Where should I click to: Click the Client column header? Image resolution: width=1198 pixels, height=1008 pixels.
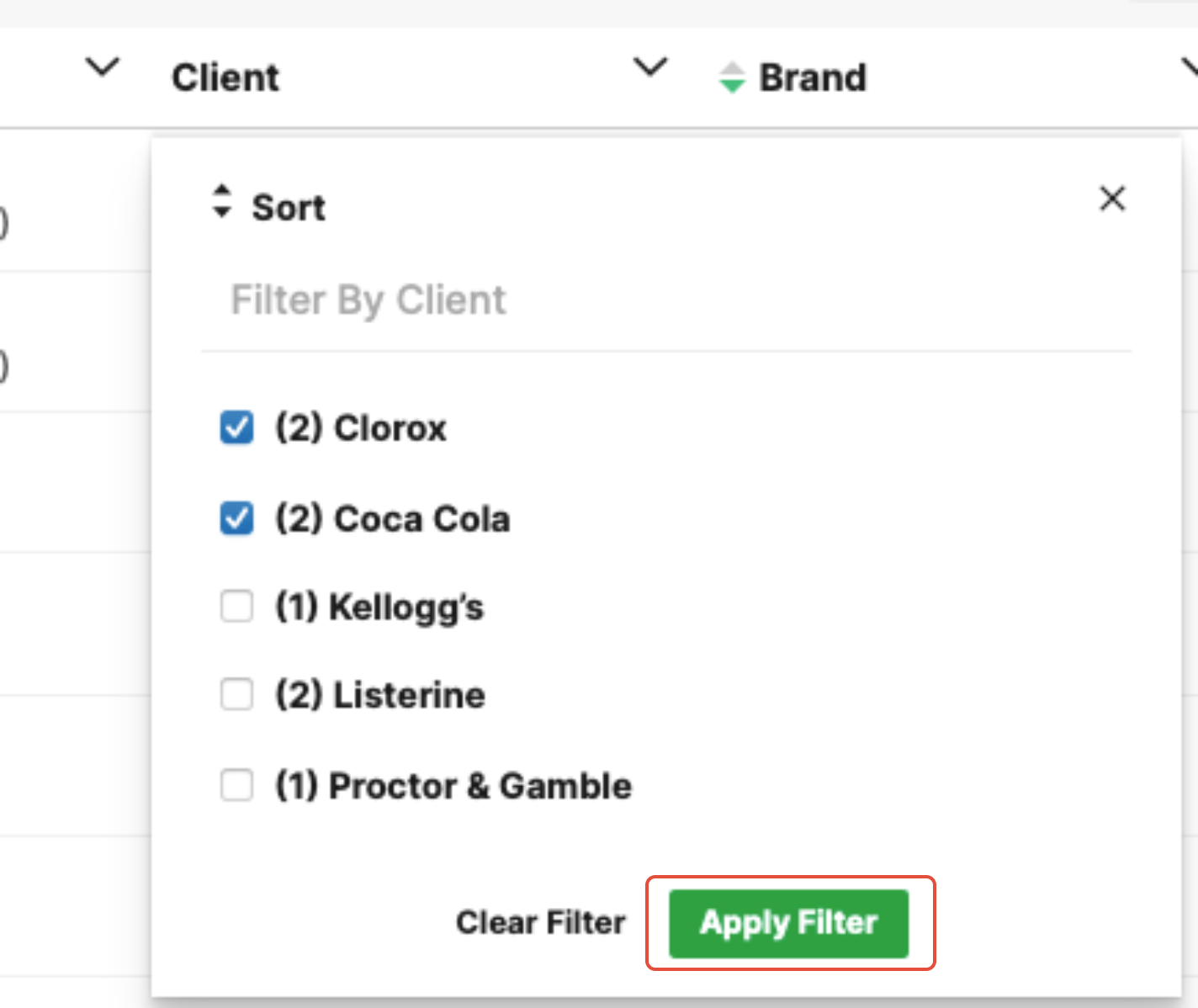[x=225, y=78]
